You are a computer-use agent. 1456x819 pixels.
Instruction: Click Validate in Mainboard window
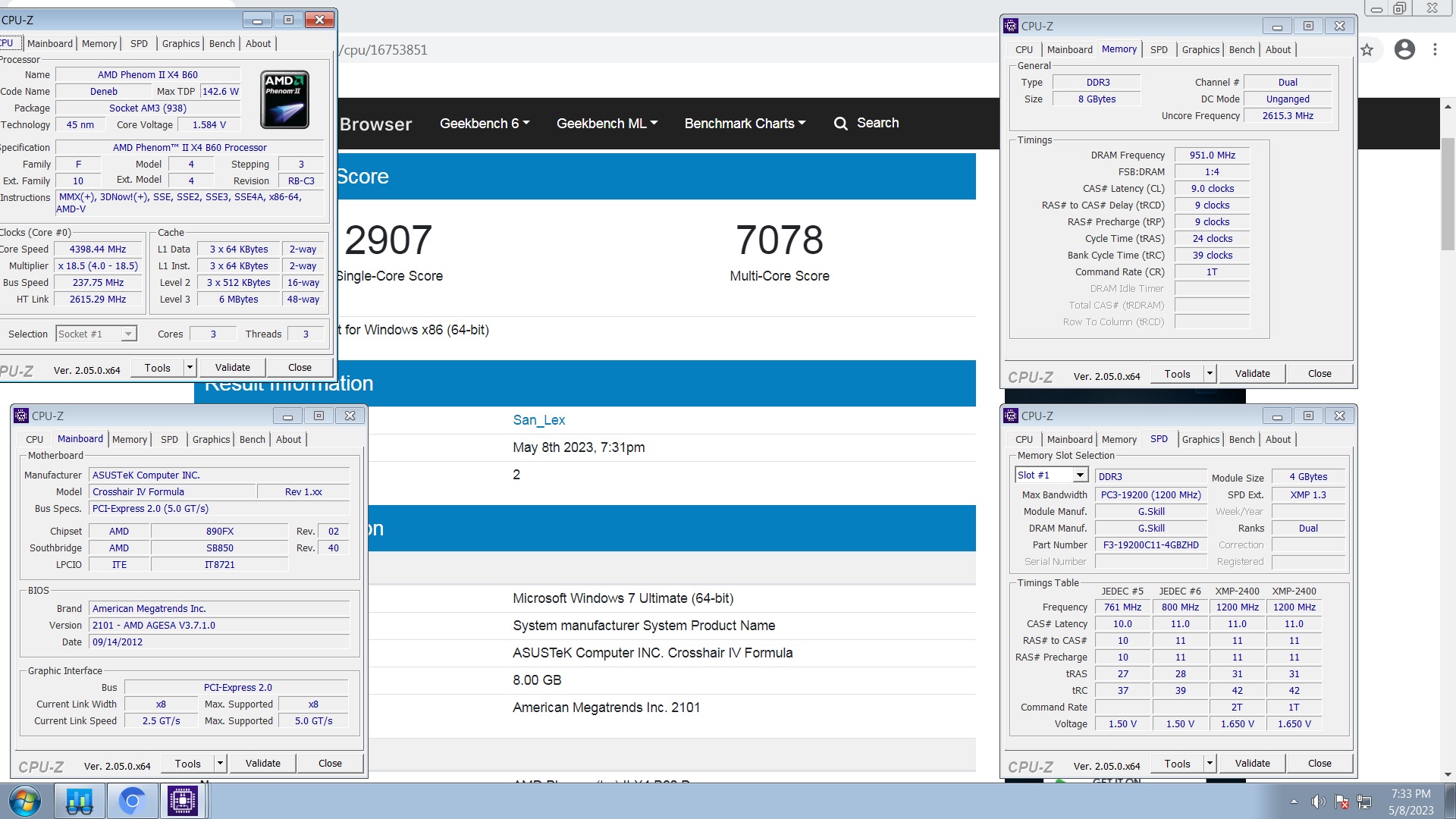263,764
